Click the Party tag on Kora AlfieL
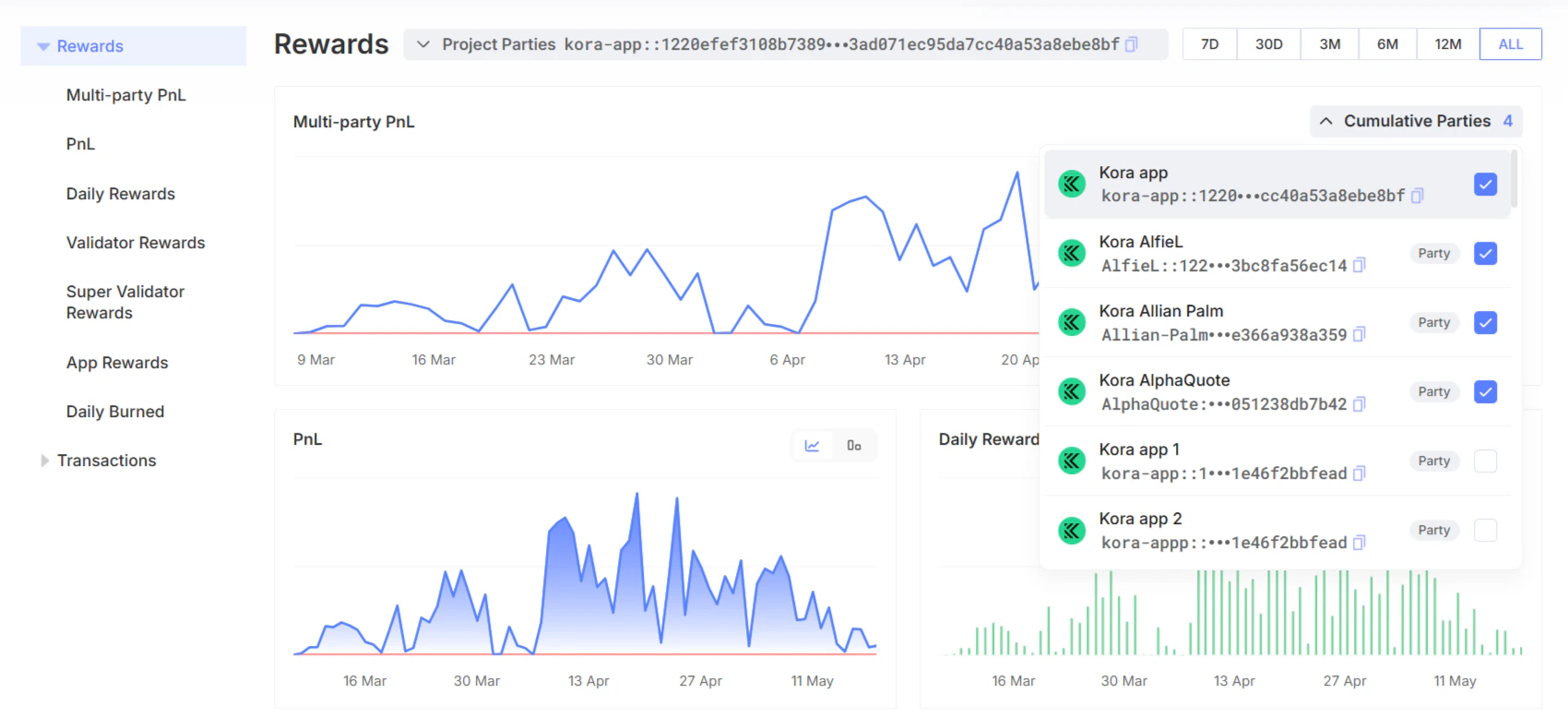This screenshot has width=1568, height=717. [1434, 254]
